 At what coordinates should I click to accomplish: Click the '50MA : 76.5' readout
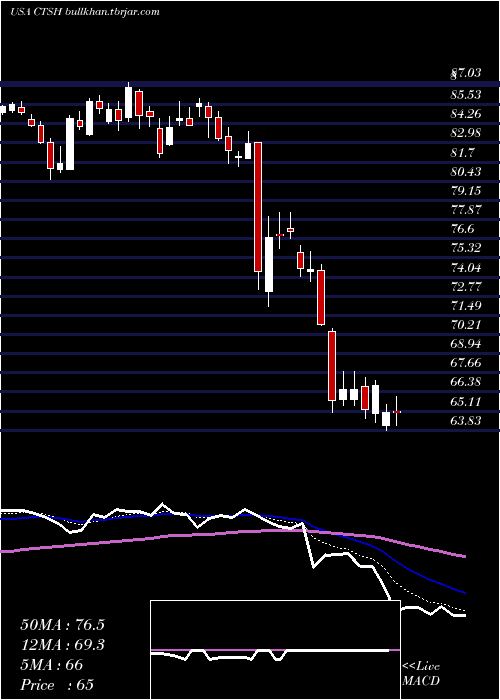pyautogui.click(x=62, y=625)
